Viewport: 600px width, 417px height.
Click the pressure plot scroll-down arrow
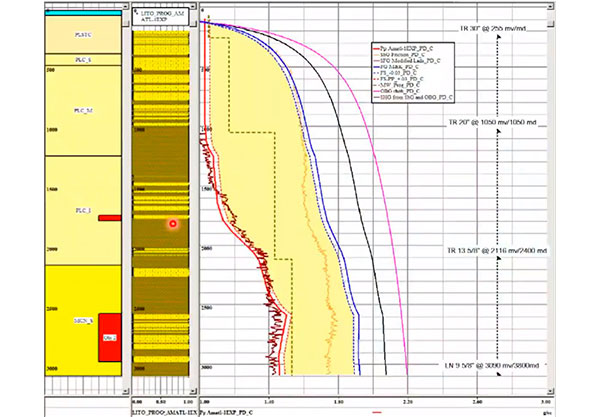(550, 391)
